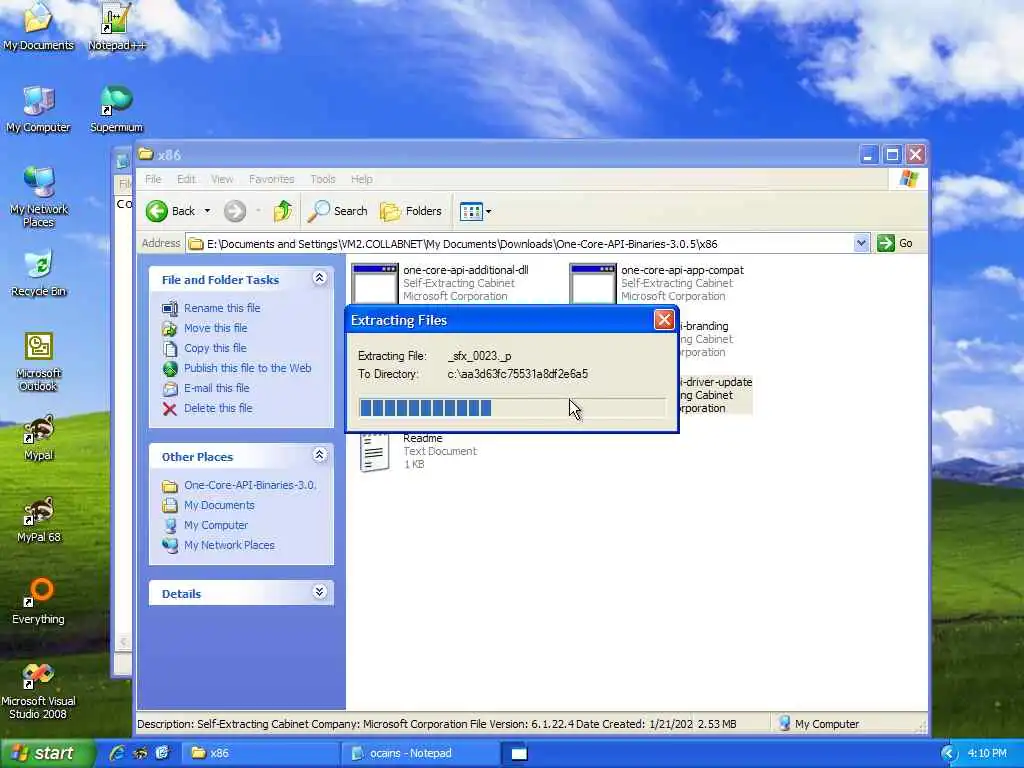Viewport: 1024px width, 768px height.
Task: Collapse File and Folder Tasks panel
Action: tap(319, 278)
